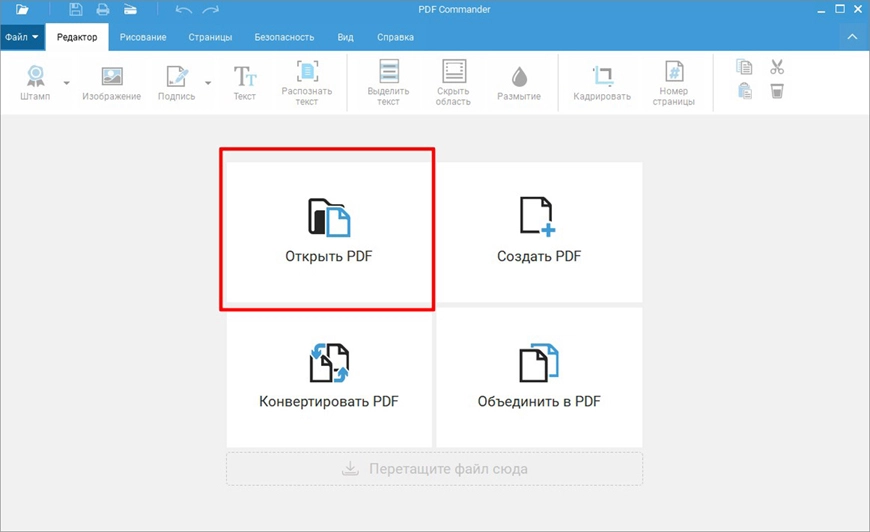Click the Открыть PDF tile
This screenshot has height=532, width=870.
tap(329, 232)
